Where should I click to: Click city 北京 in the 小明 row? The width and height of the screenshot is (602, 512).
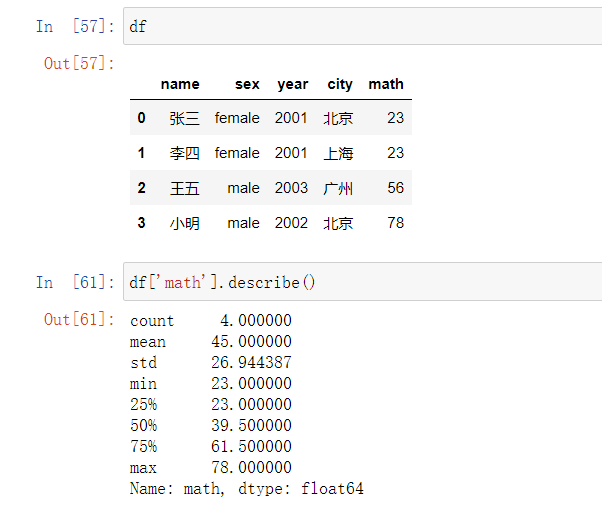pos(338,223)
